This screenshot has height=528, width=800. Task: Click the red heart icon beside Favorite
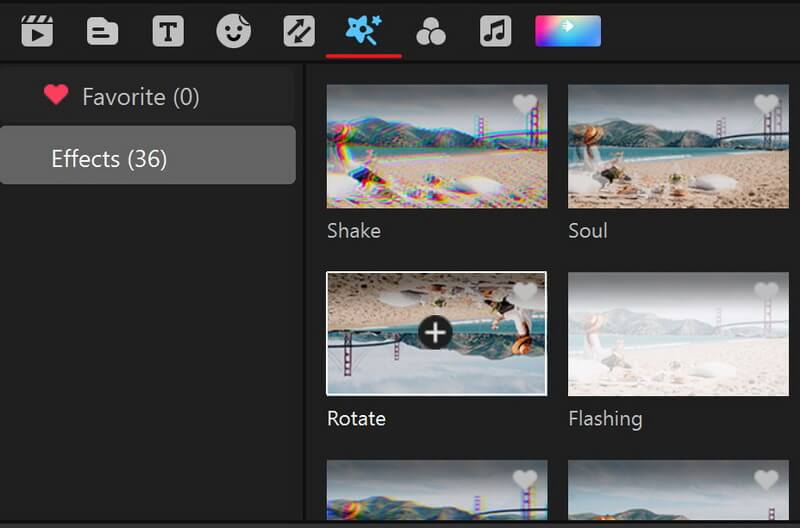[56, 95]
